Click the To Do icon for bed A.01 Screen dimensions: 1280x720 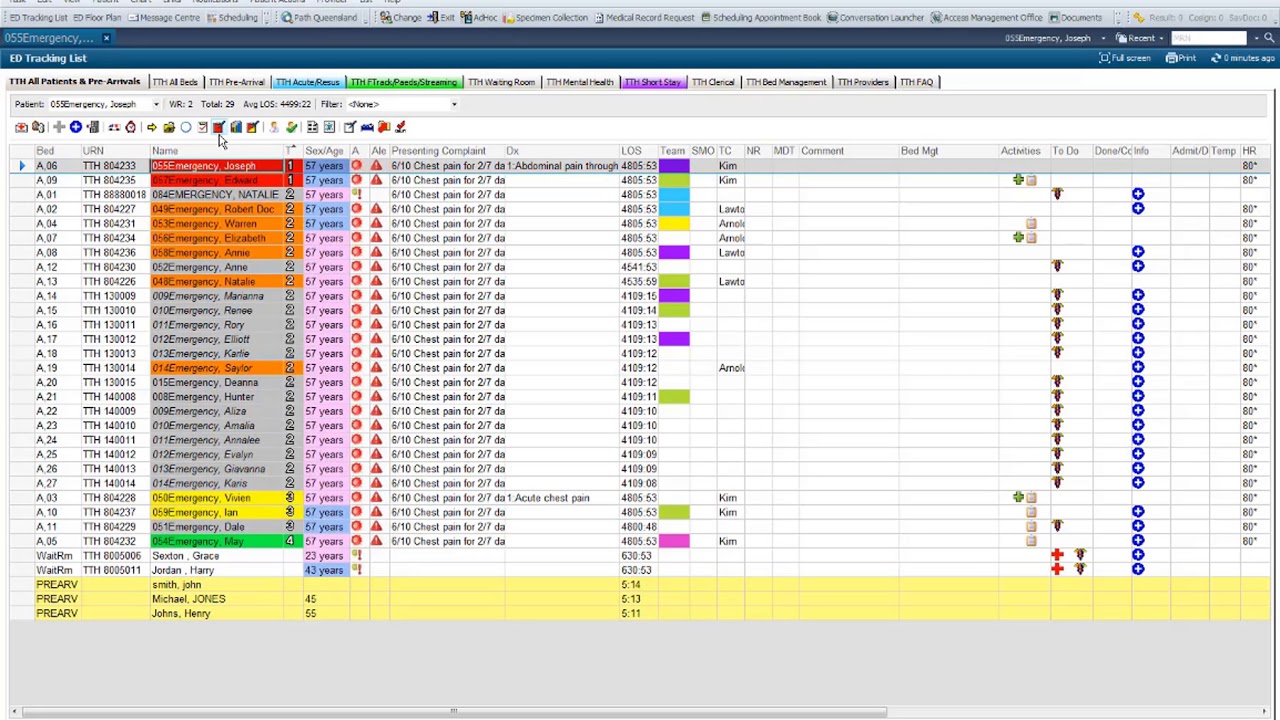point(1057,195)
